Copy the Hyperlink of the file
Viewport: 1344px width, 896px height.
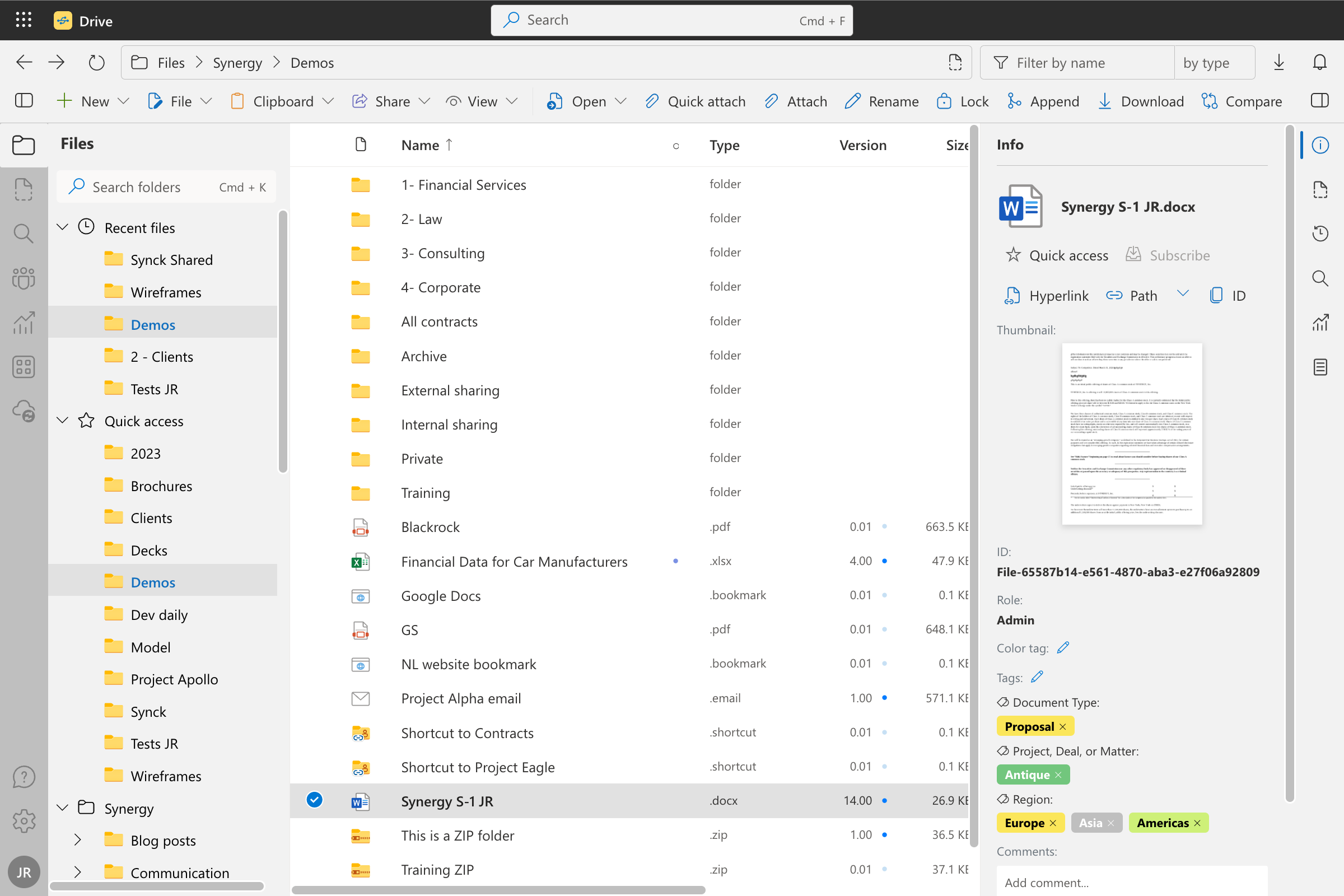click(x=1046, y=296)
